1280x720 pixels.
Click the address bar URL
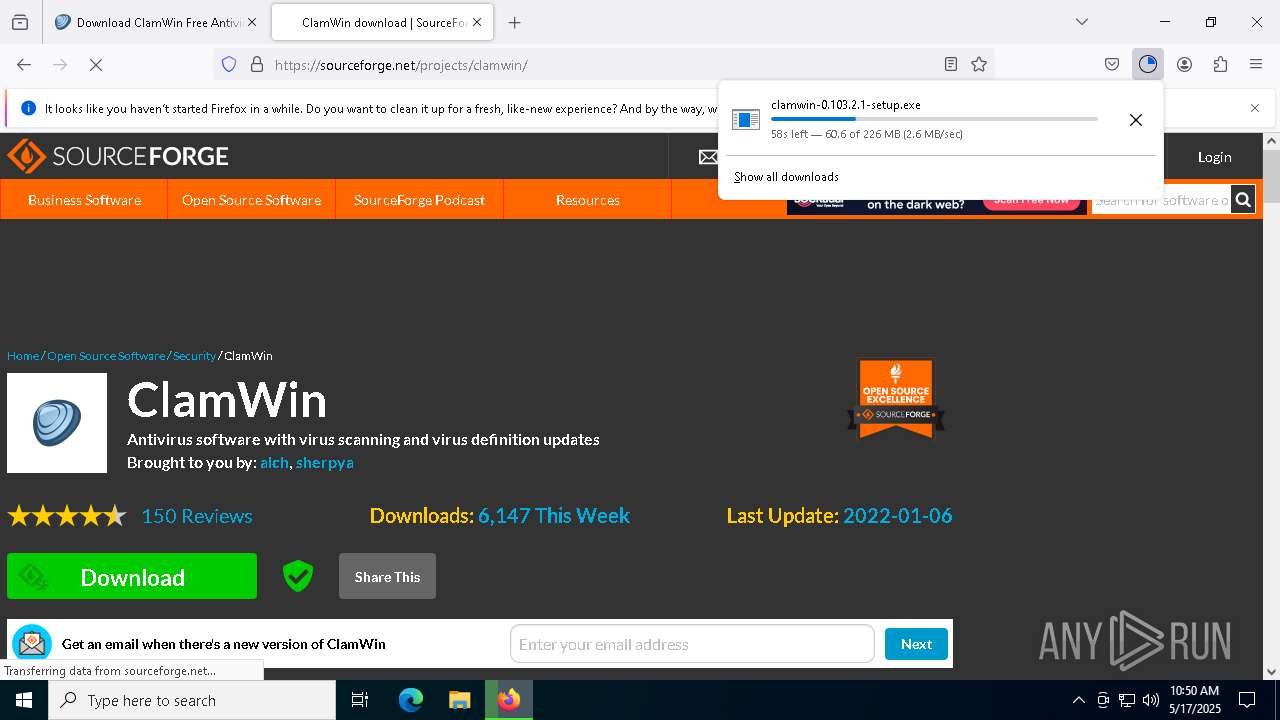tap(401, 65)
